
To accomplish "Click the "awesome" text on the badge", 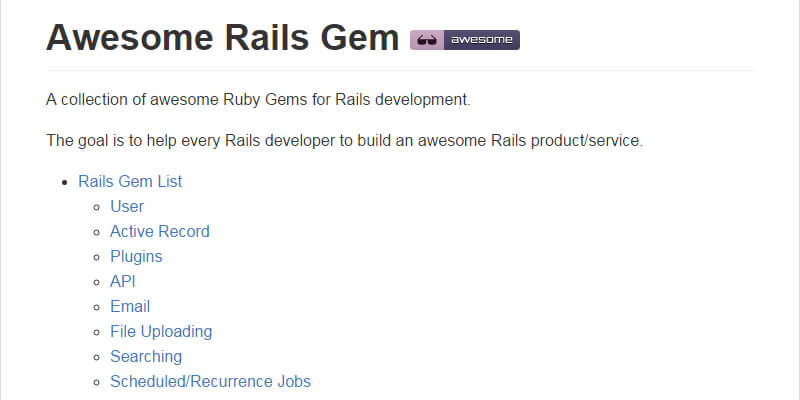I will (481, 40).
